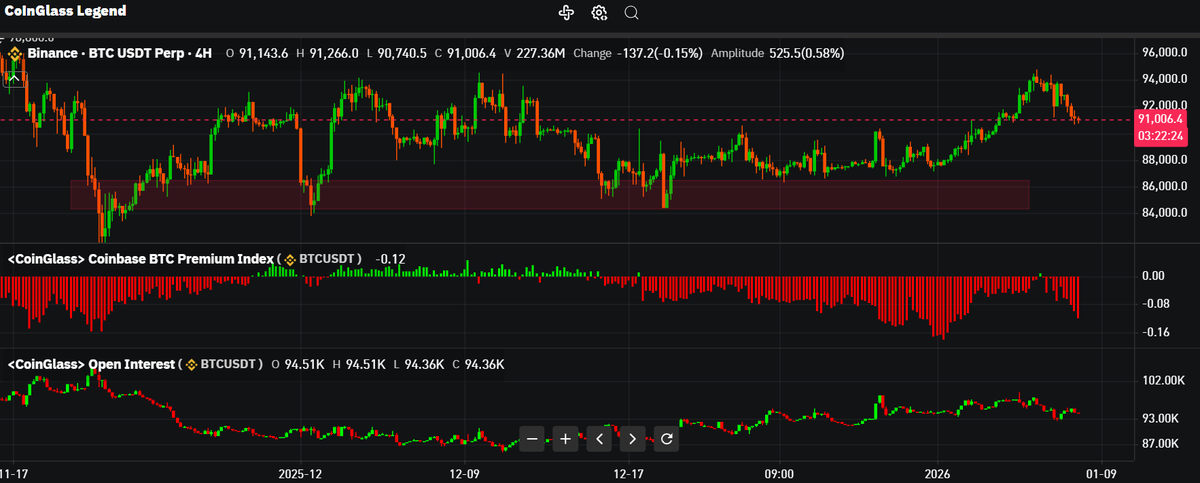Viewport: 1200px width, 483px height.
Task: Click the premium index value -0.12
Action: tap(390, 259)
